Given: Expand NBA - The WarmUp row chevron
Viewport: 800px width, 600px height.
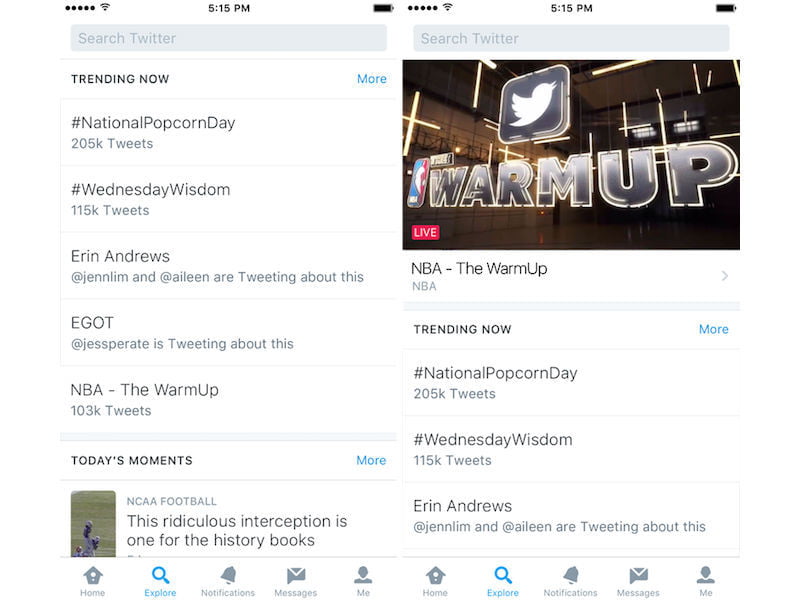Looking at the screenshot, I should tap(725, 276).
